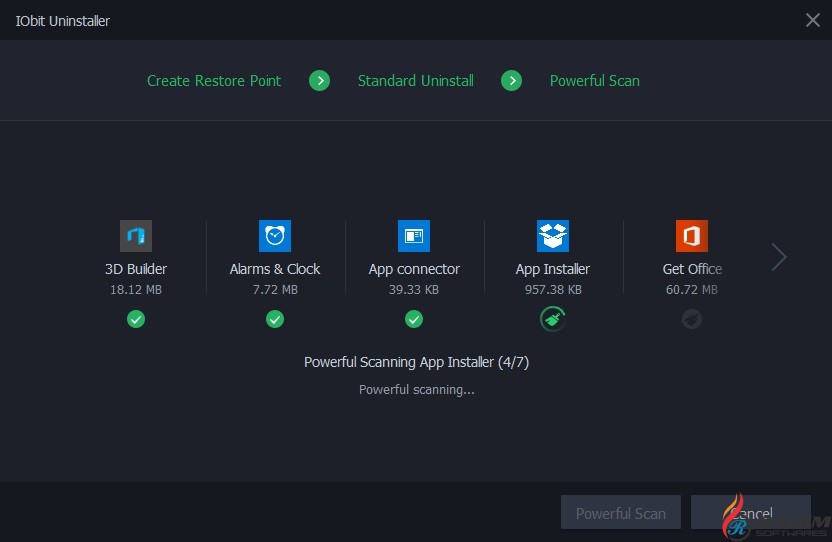This screenshot has width=832, height=542.
Task: Click the arrow after Create Restore Point
Action: pyautogui.click(x=320, y=81)
